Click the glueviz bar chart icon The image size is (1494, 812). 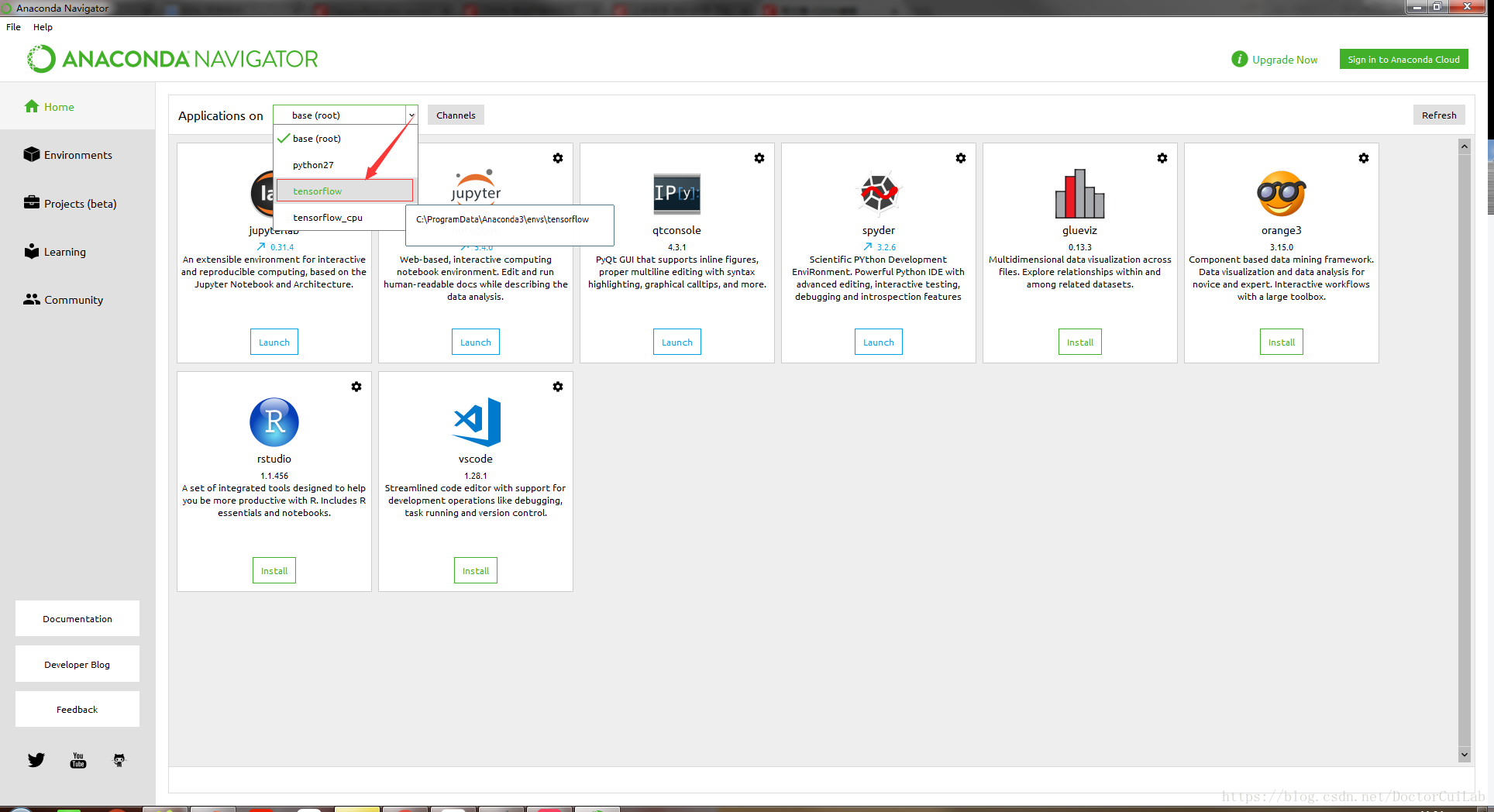[1079, 194]
